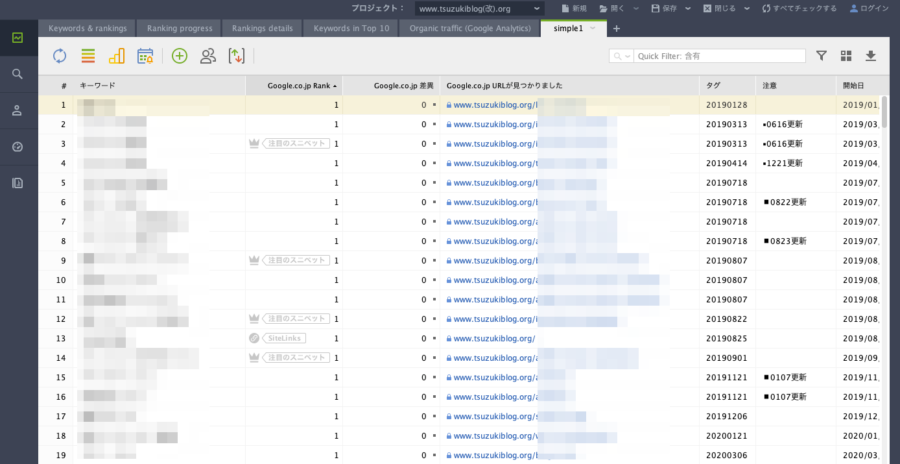900x464 pixels.
Task: Select tag cell 20190825 in row 13
Action: tap(728, 338)
